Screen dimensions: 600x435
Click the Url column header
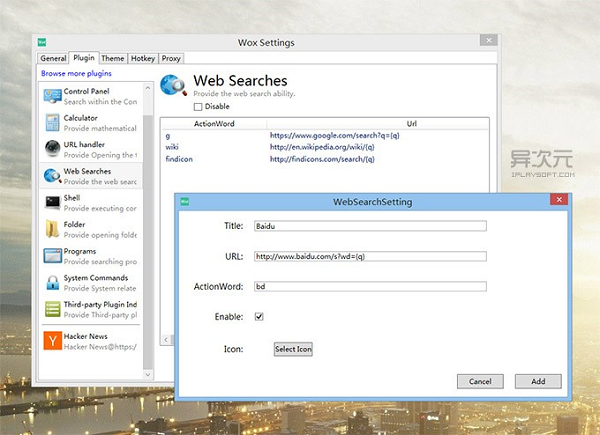412,124
